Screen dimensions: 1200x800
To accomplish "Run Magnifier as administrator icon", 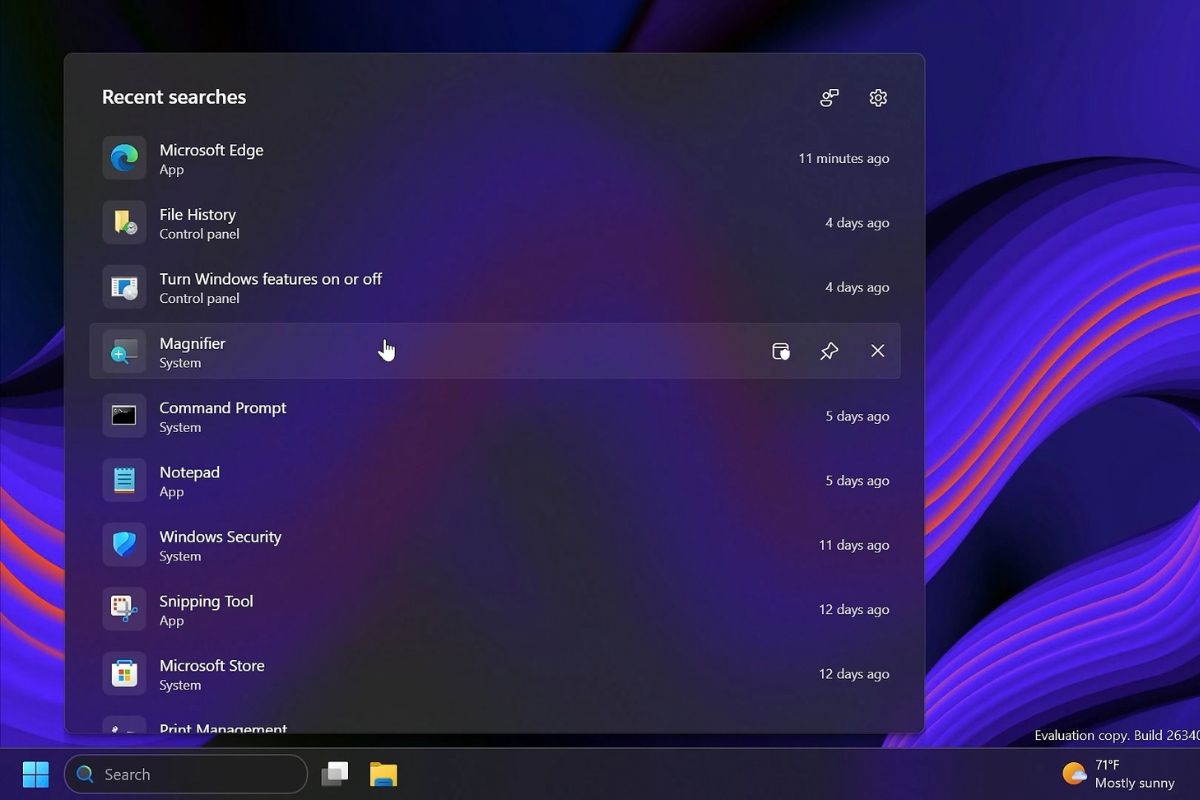I will pyautogui.click(x=781, y=351).
